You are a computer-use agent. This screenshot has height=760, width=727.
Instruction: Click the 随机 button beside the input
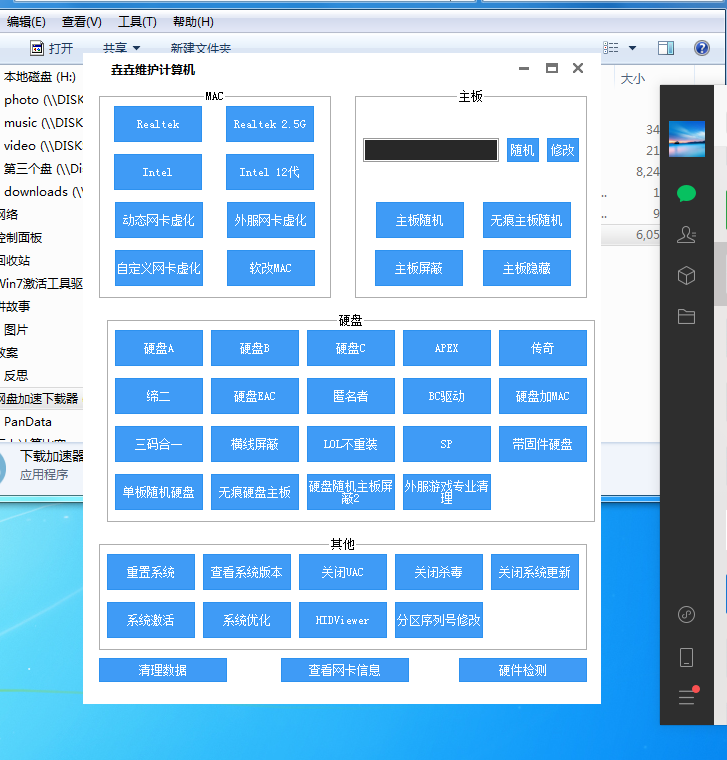coord(522,150)
